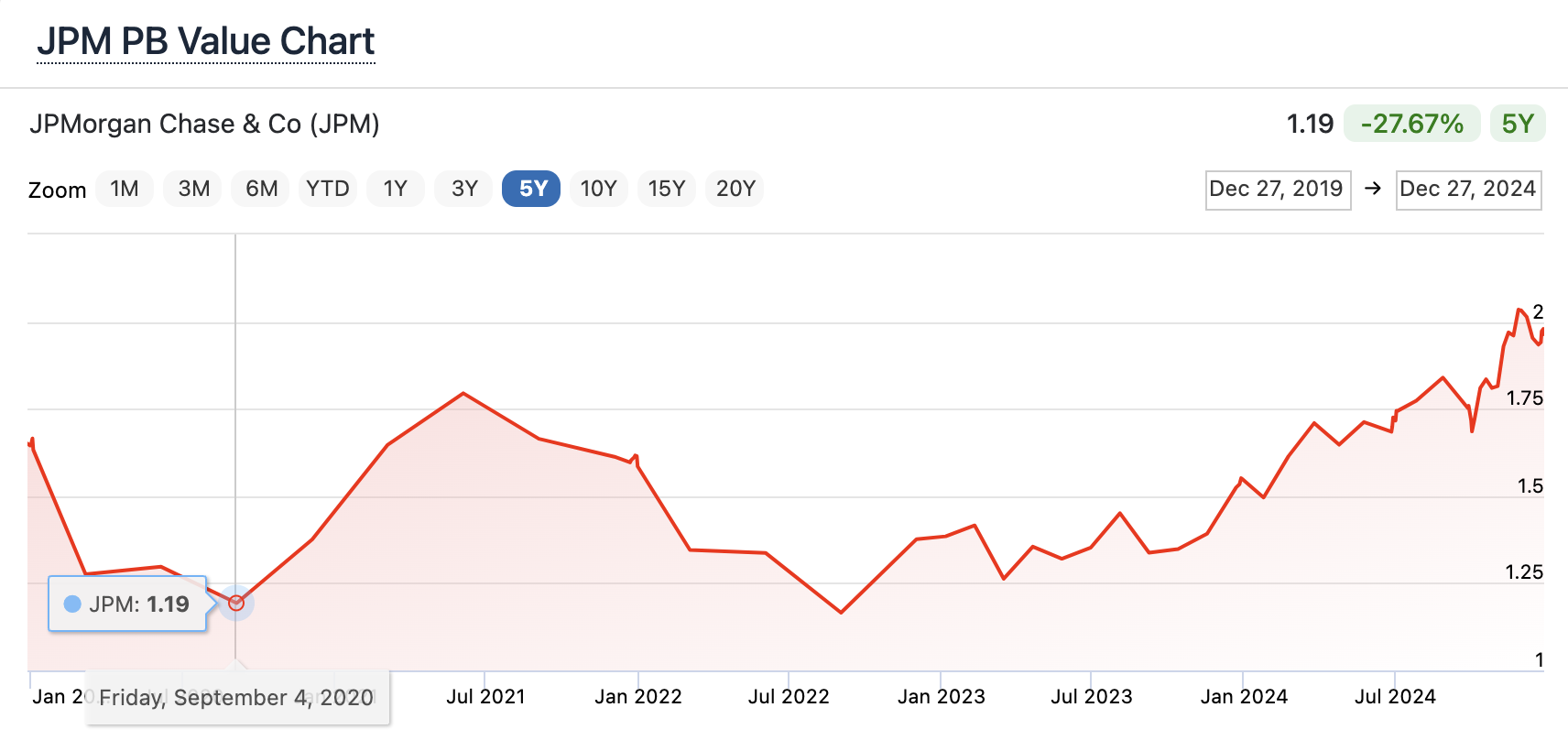Image resolution: width=1568 pixels, height=740 pixels.
Task: Click the active 5Y zoom button
Action: [531, 189]
